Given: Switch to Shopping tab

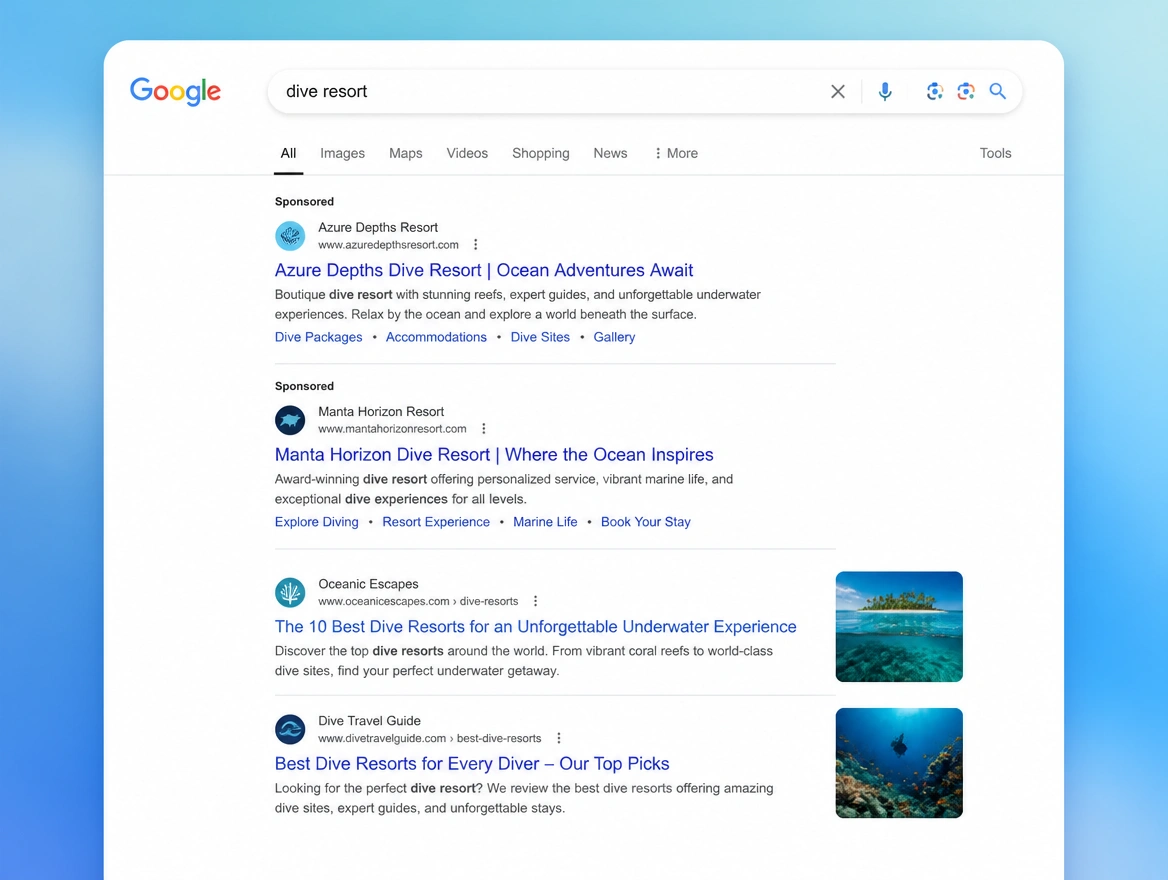Looking at the screenshot, I should coord(541,153).
